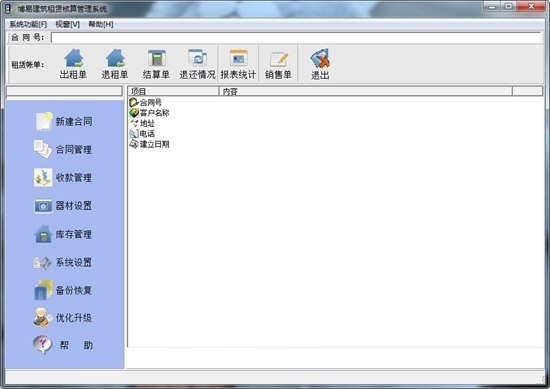The image size is (550, 389).
Task: Click the 出租单 text label in toolbar
Action: 73,74
